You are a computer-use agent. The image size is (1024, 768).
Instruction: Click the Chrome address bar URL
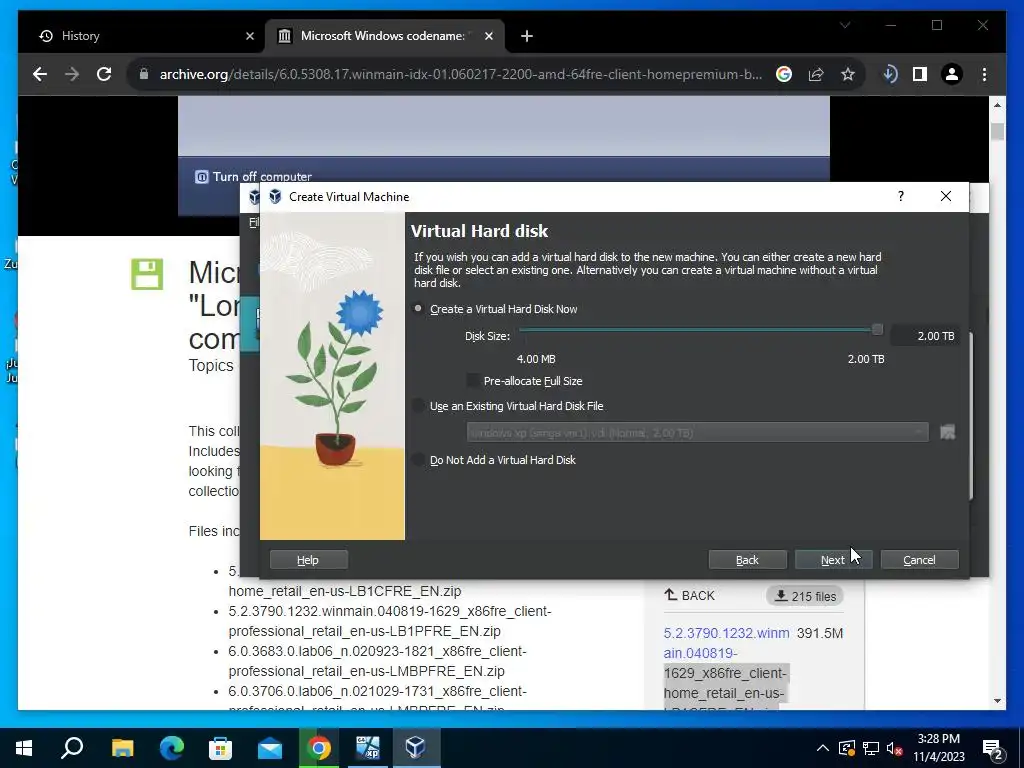[x=460, y=74]
